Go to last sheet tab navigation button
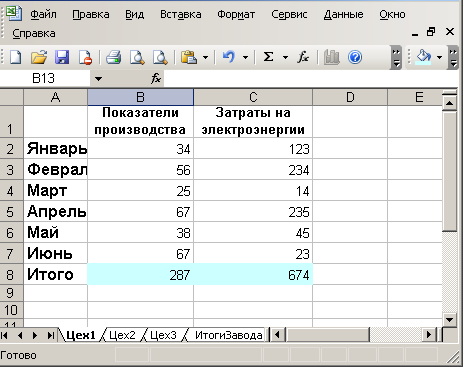This screenshot has height=367, width=464. coord(51,335)
